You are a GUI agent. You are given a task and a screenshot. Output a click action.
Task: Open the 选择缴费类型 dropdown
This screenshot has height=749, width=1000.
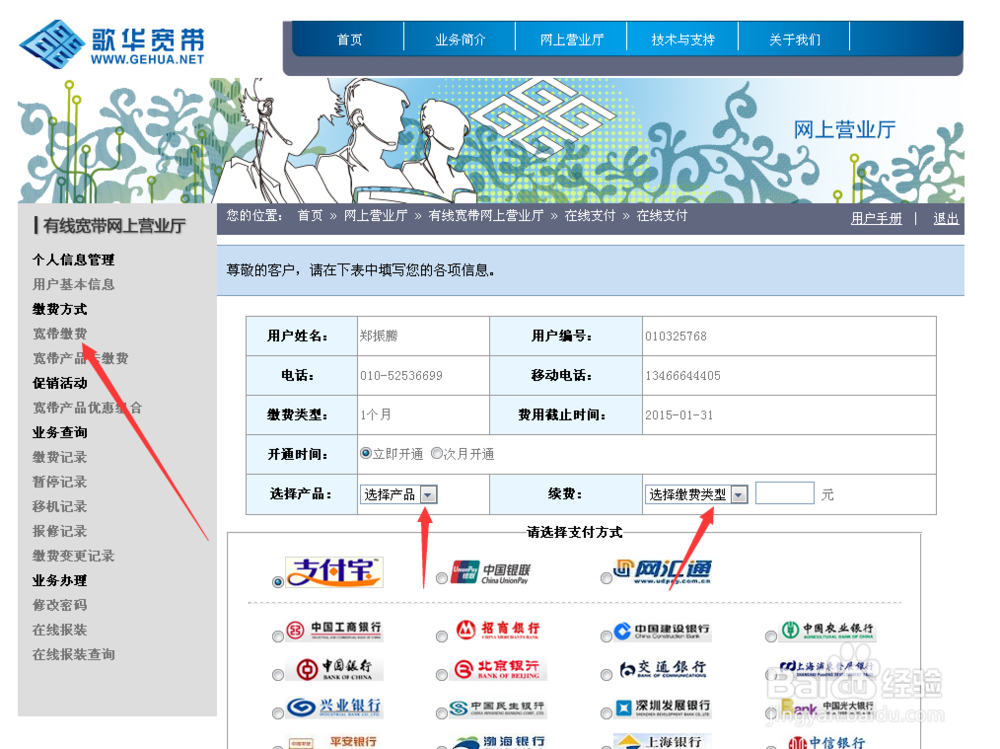696,494
